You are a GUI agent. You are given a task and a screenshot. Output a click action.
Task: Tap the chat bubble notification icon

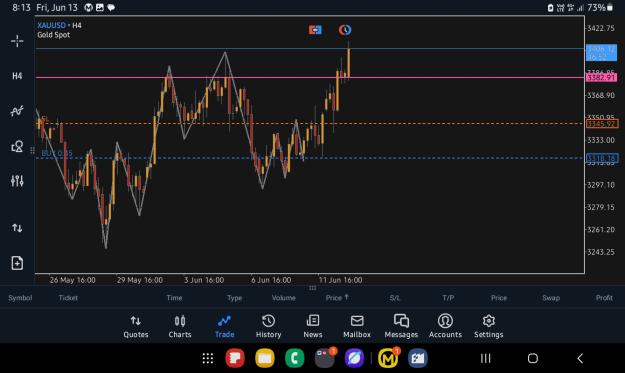[x=111, y=8]
